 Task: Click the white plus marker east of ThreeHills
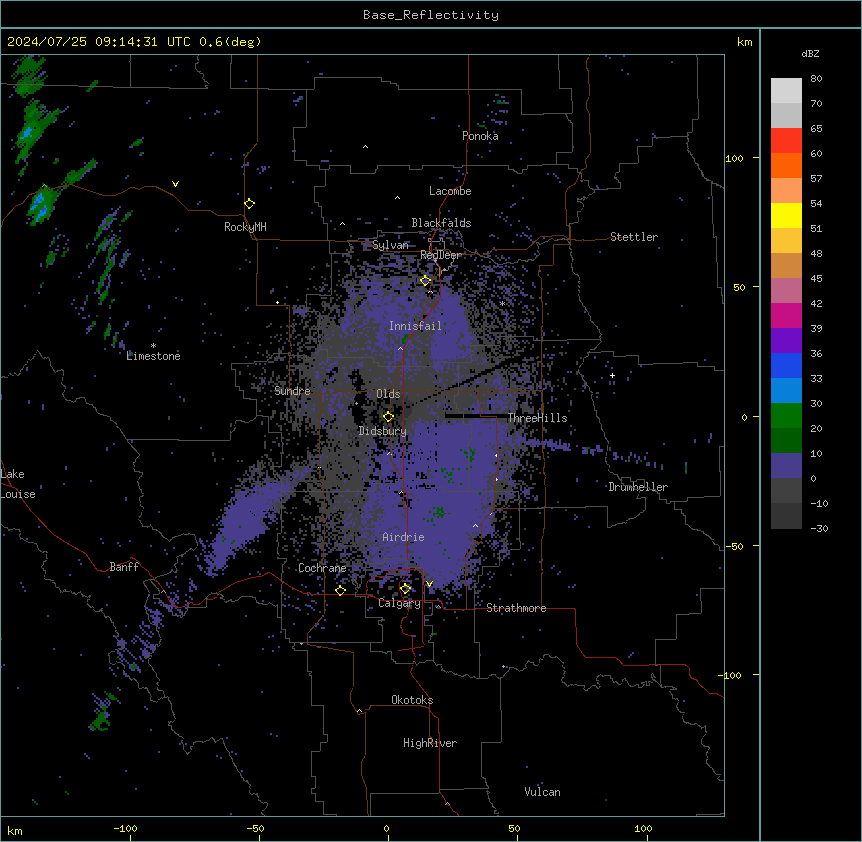tap(612, 375)
